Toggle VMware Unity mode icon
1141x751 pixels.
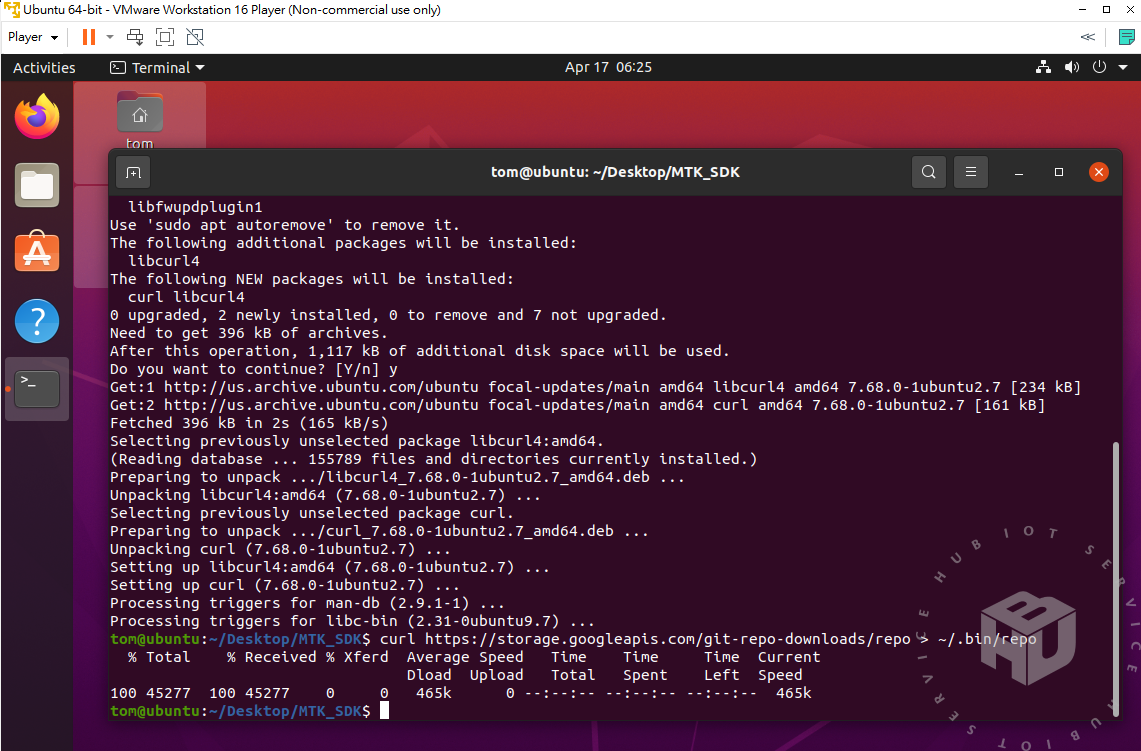point(195,37)
